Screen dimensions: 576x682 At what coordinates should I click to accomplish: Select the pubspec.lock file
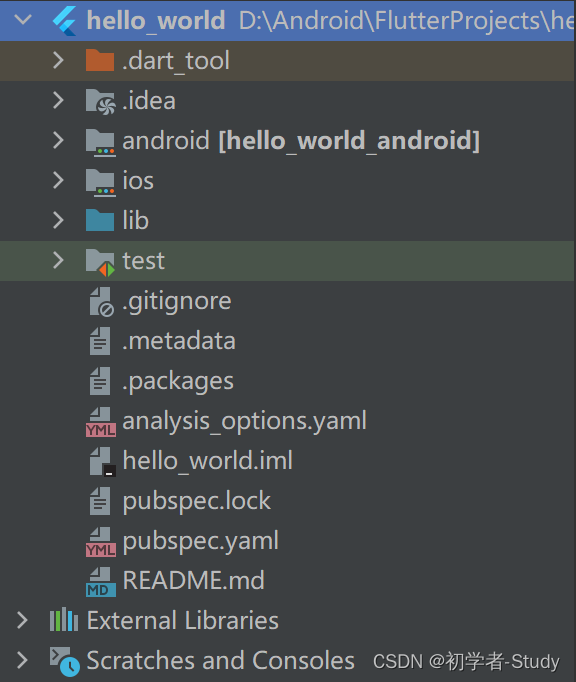197,501
